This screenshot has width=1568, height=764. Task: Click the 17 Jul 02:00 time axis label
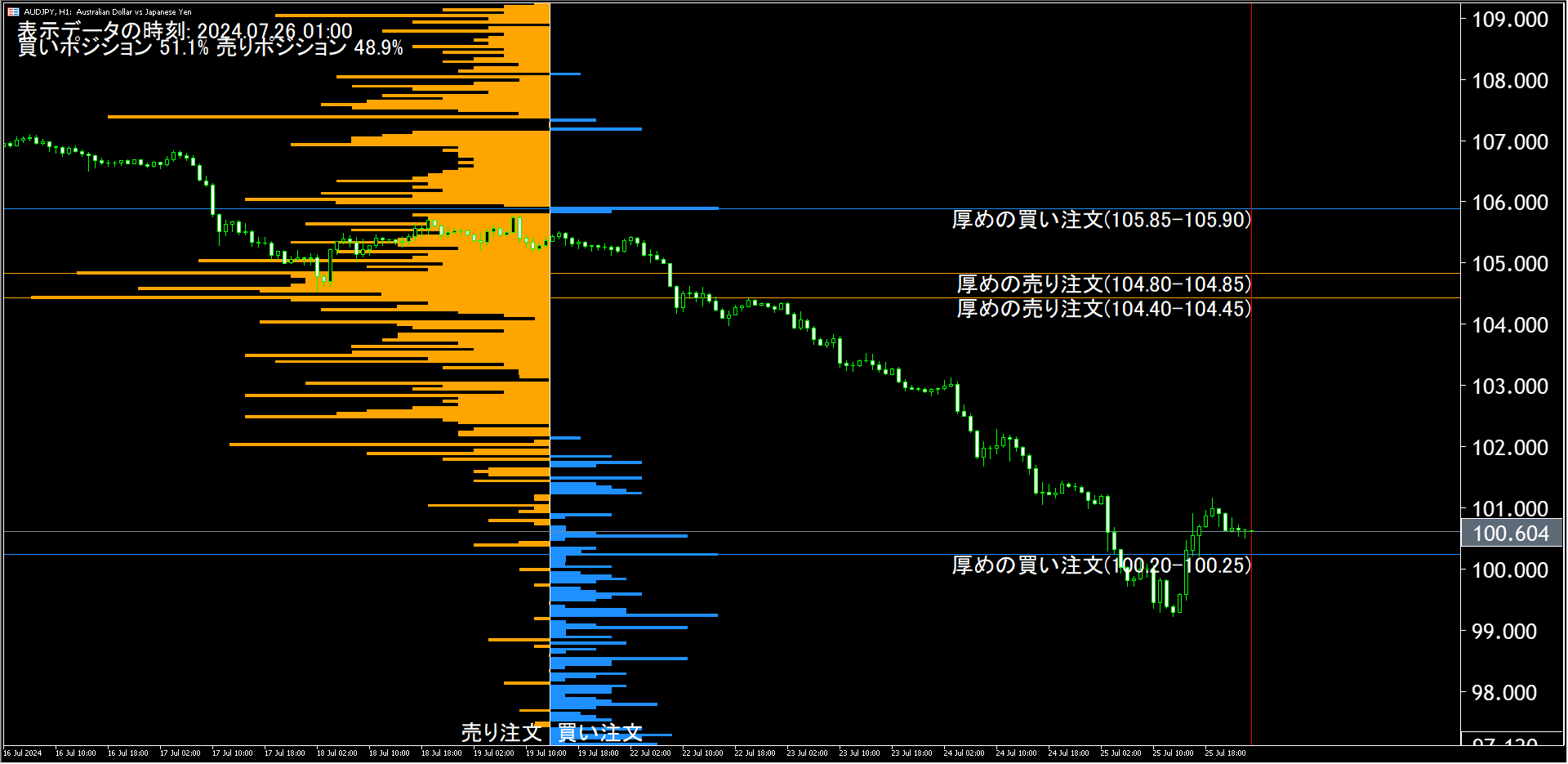coord(180,753)
